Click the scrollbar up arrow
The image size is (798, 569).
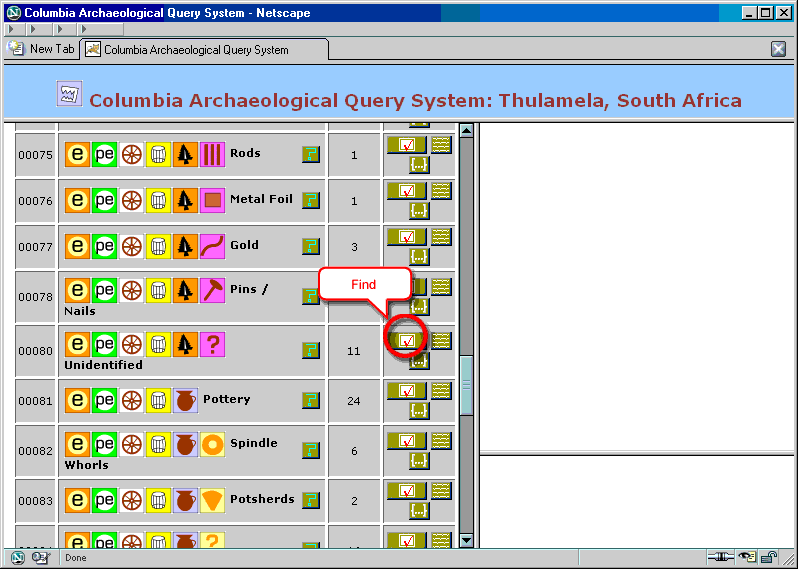(x=466, y=130)
